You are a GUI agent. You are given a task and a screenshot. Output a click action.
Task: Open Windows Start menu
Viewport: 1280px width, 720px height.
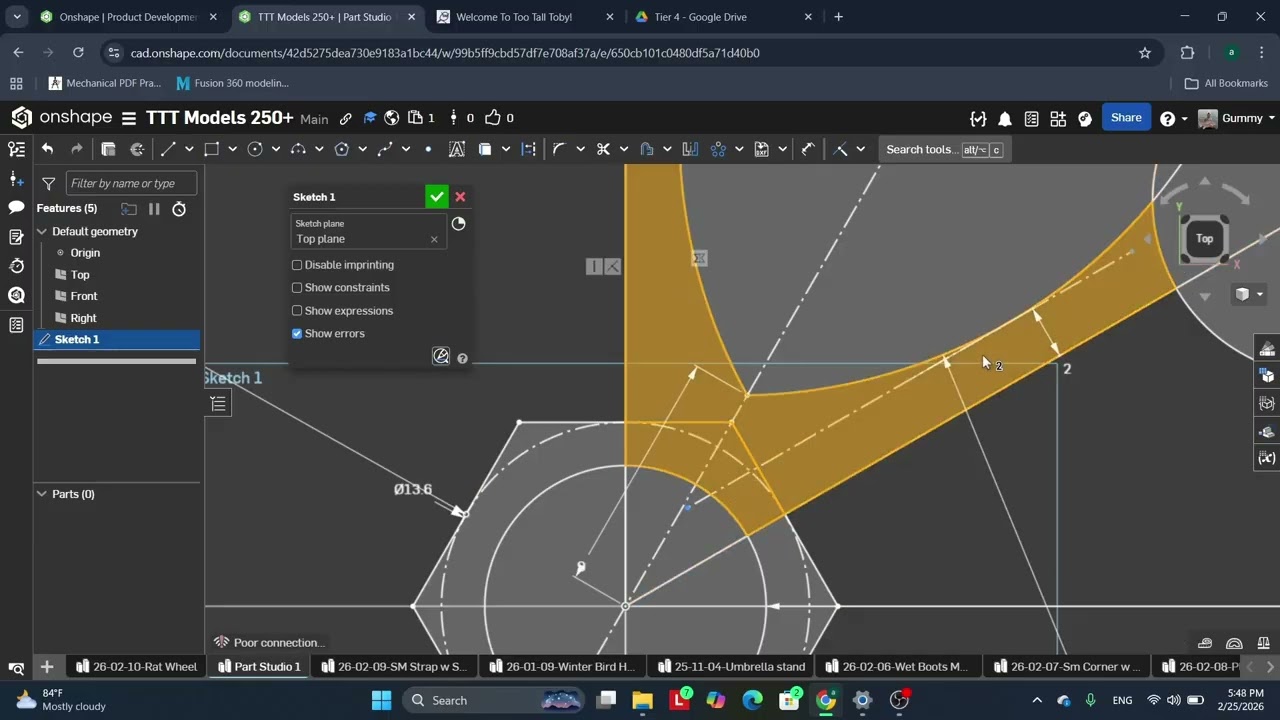click(x=382, y=700)
